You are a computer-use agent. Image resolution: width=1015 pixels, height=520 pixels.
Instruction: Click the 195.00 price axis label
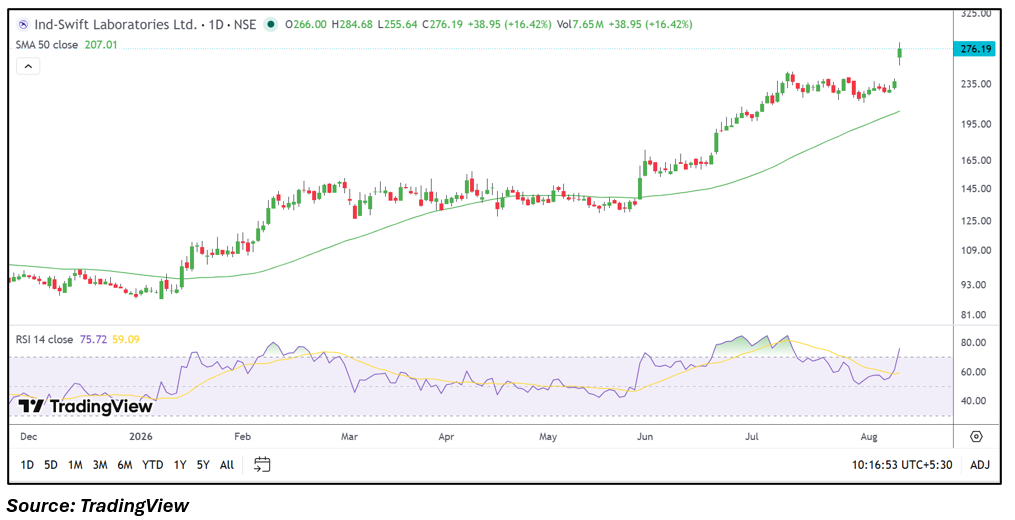coord(976,124)
